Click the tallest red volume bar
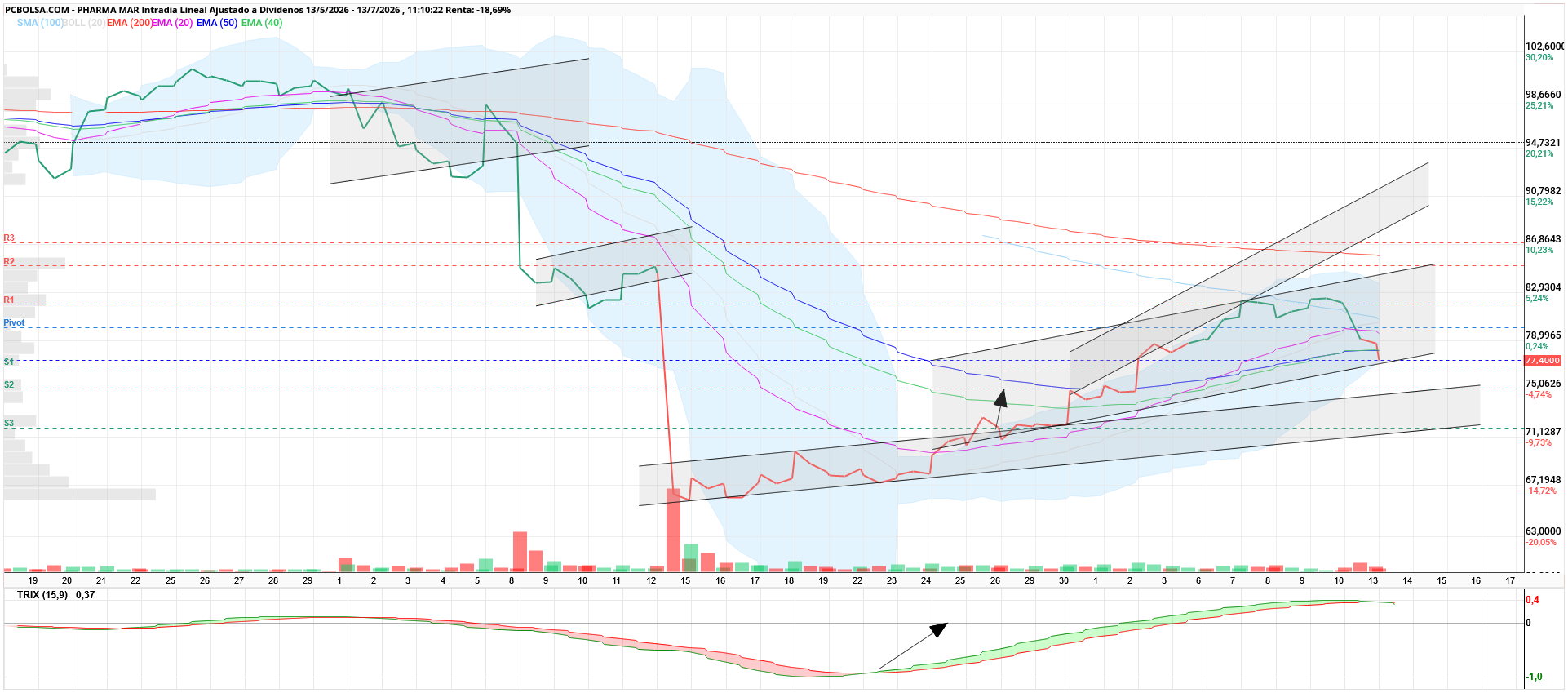The width and height of the screenshot is (1568, 693). pyautogui.click(x=674, y=530)
